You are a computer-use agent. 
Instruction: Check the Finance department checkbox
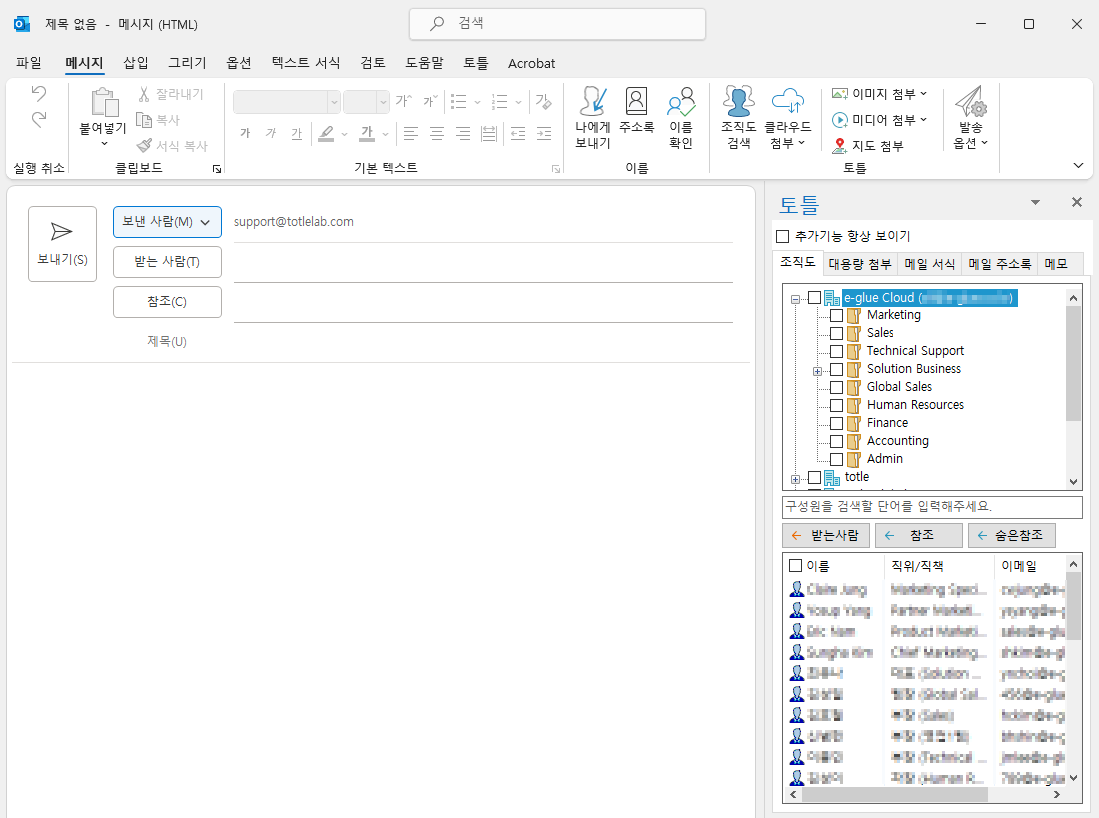[x=836, y=423]
